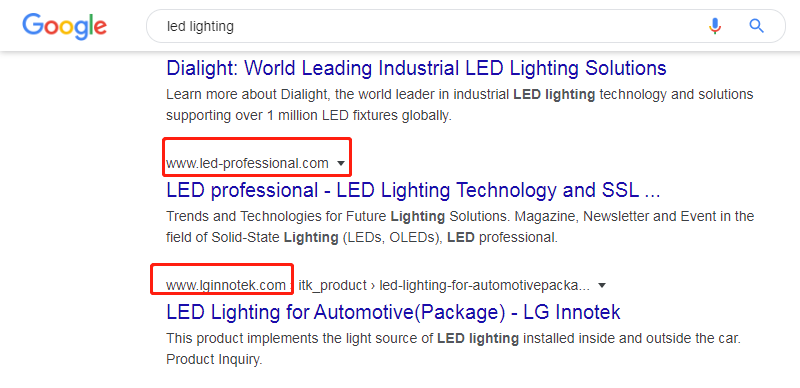Start voice search with the microphone icon
Viewport: 800px width, 388px height.
click(x=715, y=26)
